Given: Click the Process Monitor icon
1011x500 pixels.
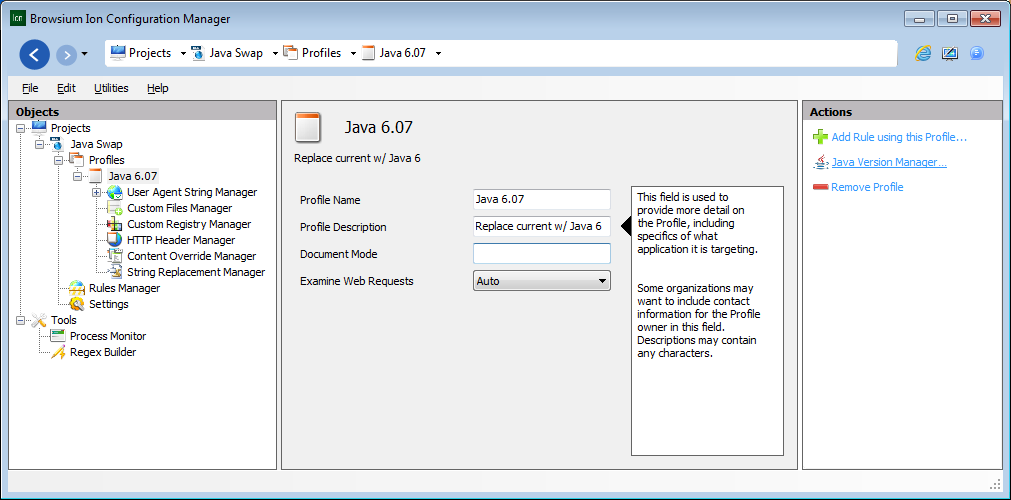Looking at the screenshot, I should point(58,336).
